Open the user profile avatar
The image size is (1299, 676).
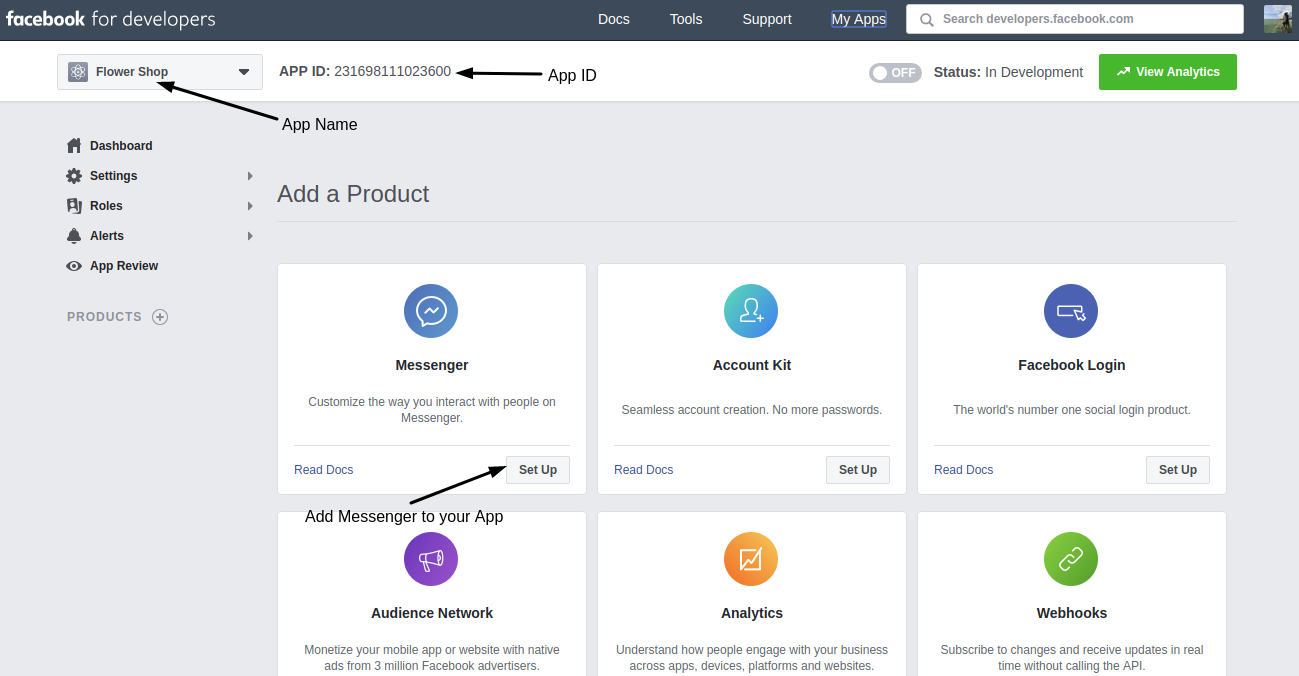(1278, 19)
